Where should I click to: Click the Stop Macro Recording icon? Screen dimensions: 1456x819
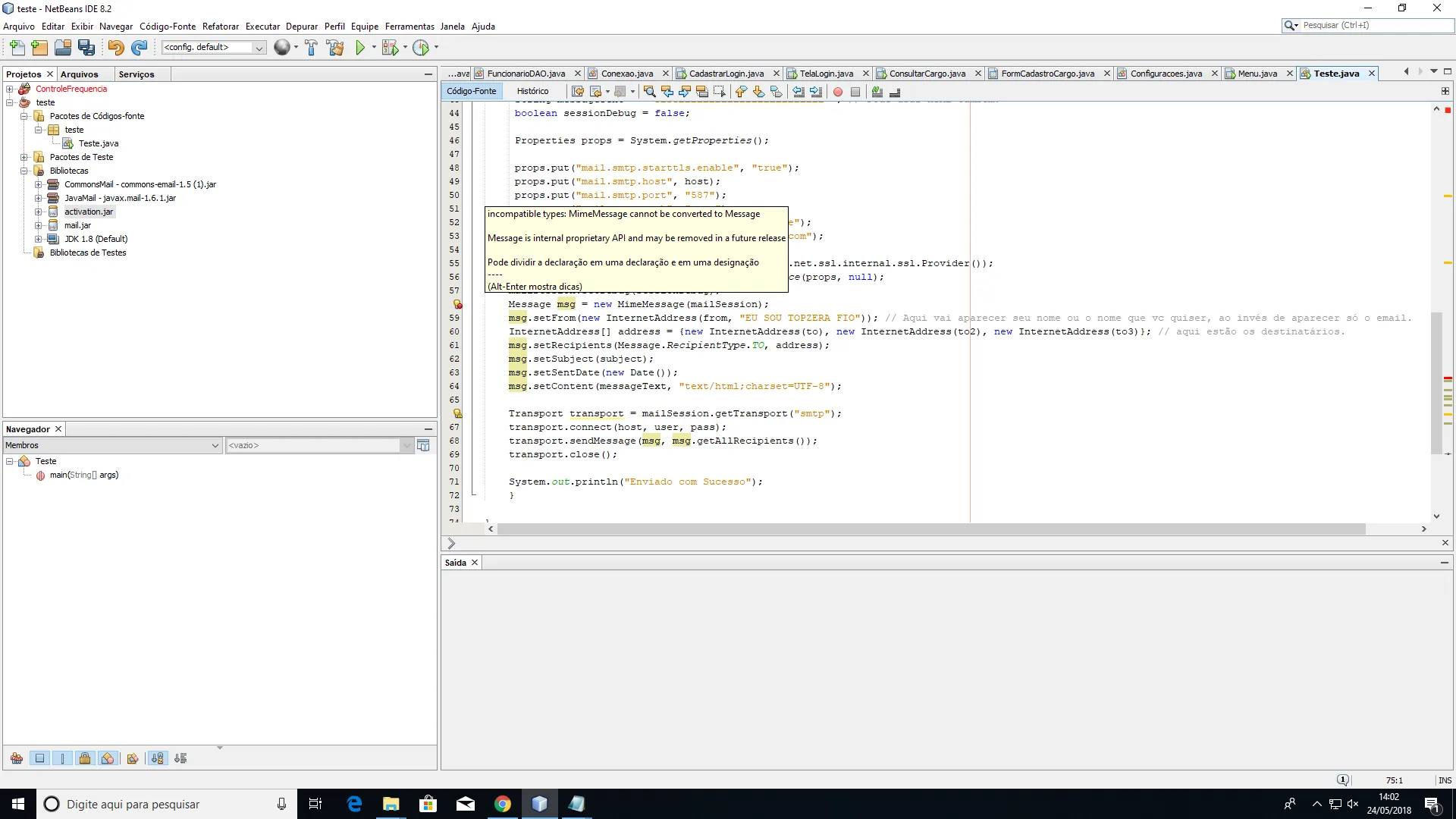coord(855,92)
